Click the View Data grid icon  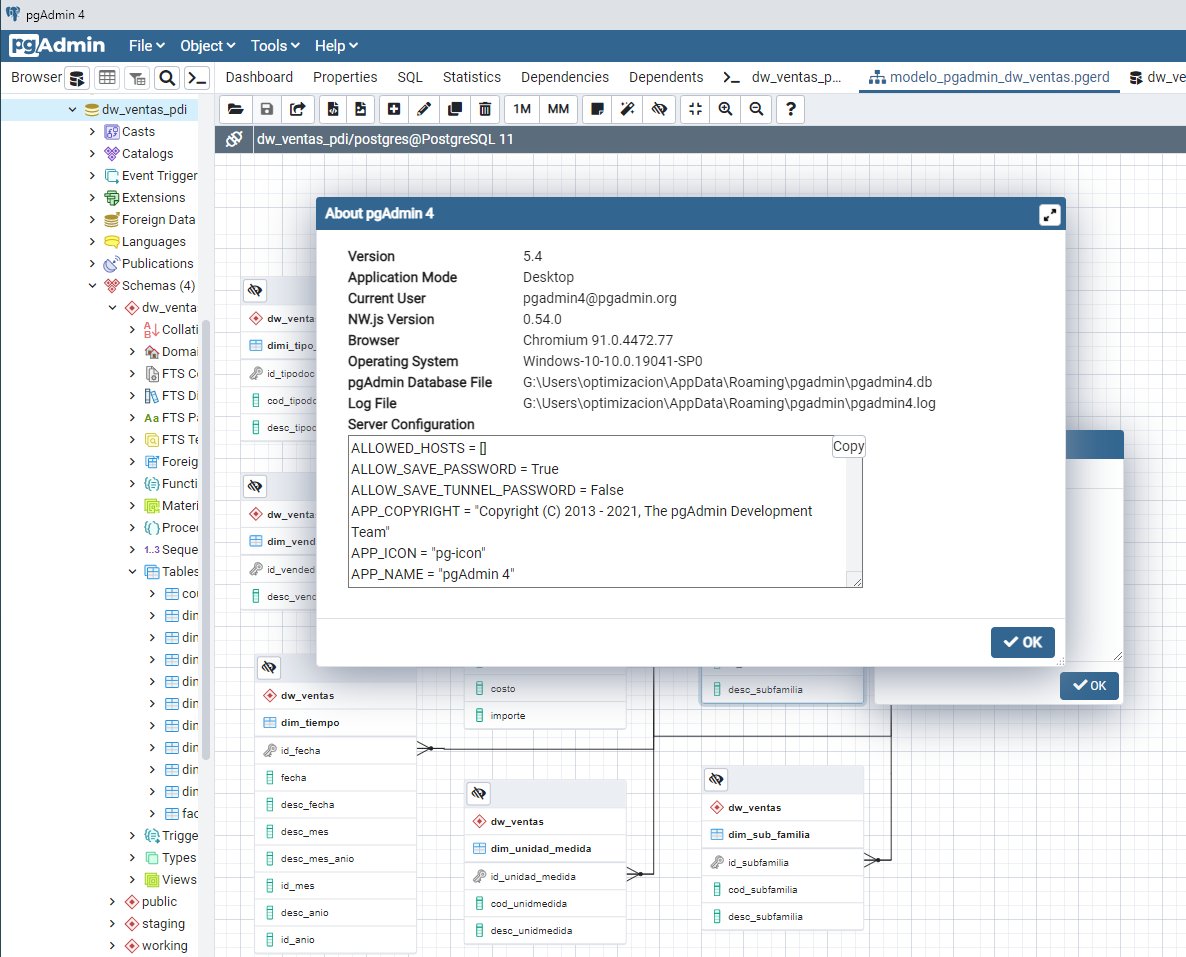point(107,77)
